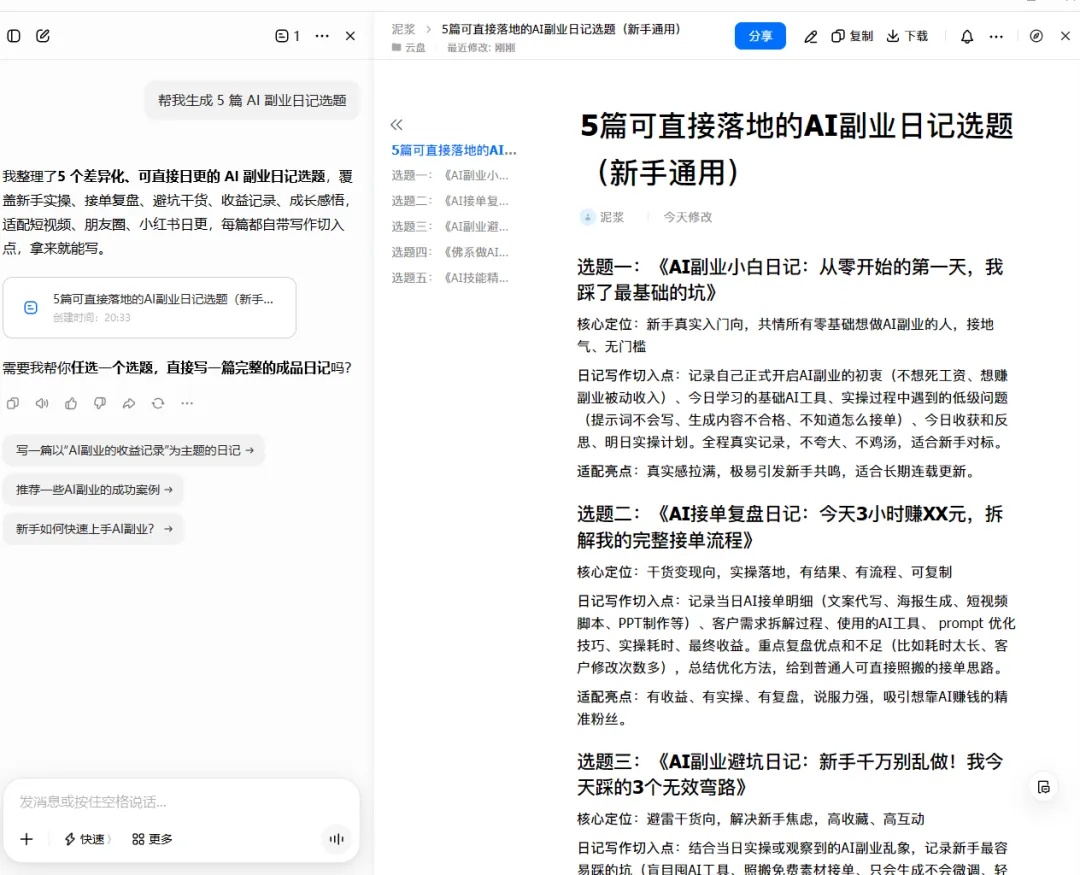1080x875 pixels.
Task: Close the chat panel
Action: pos(350,36)
